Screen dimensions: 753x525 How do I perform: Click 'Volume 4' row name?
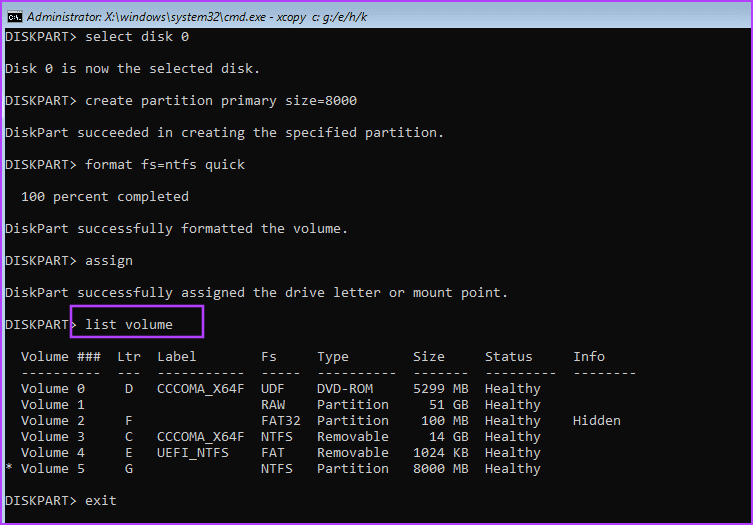tap(53, 452)
